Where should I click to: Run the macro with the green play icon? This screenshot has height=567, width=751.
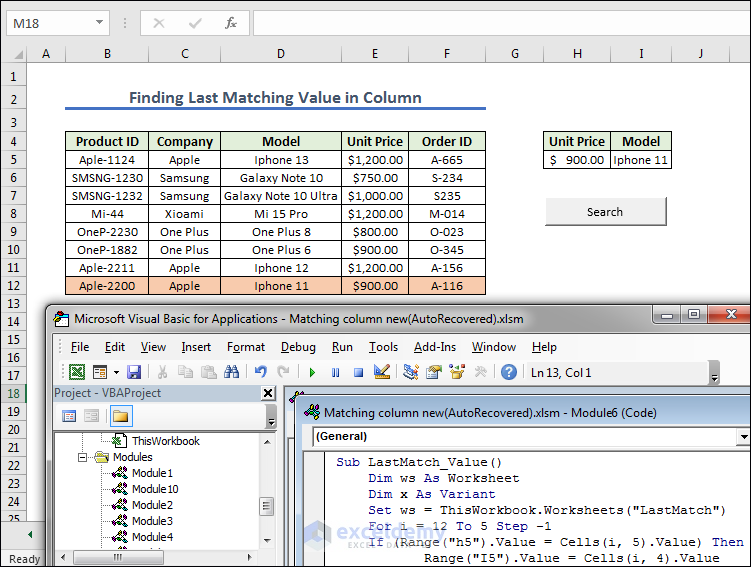click(312, 372)
